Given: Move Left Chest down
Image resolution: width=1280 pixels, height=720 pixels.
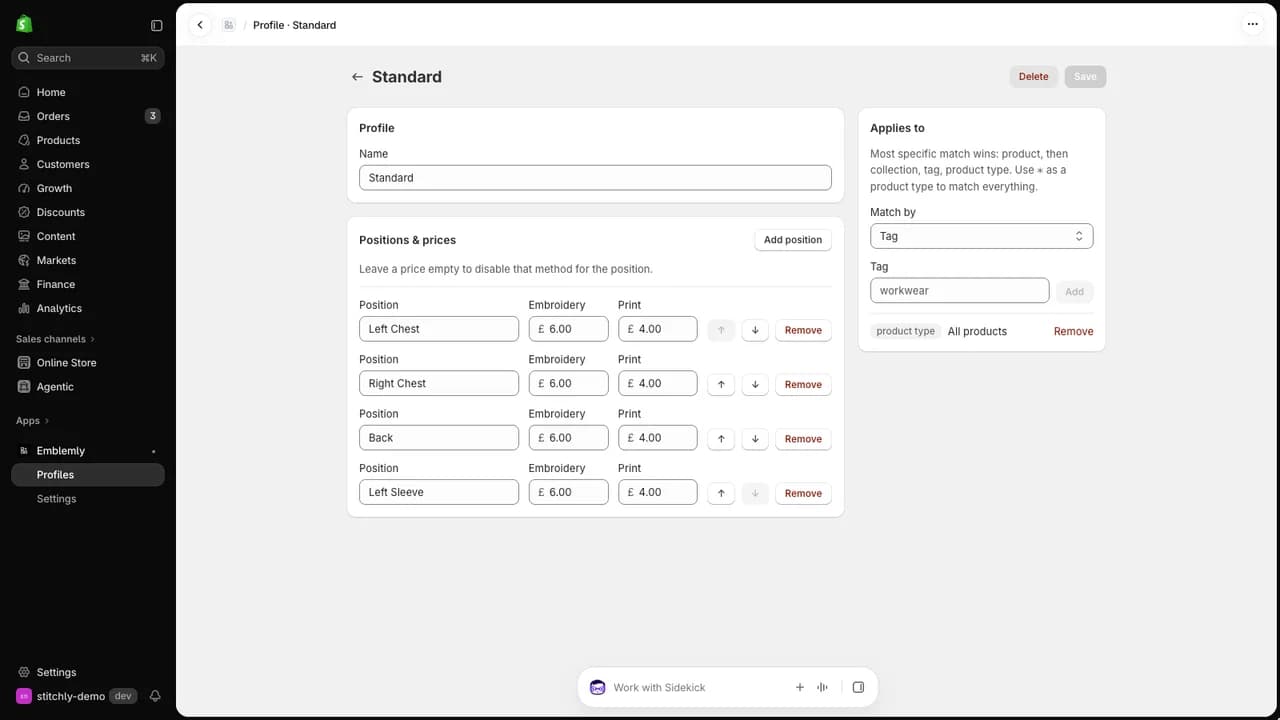Looking at the screenshot, I should (755, 330).
